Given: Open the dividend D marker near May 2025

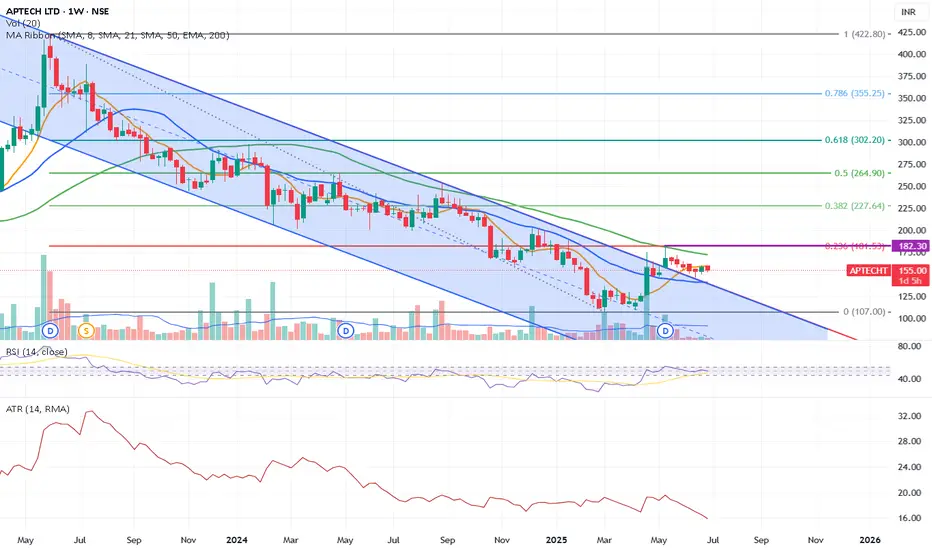Looking at the screenshot, I should click(x=665, y=330).
